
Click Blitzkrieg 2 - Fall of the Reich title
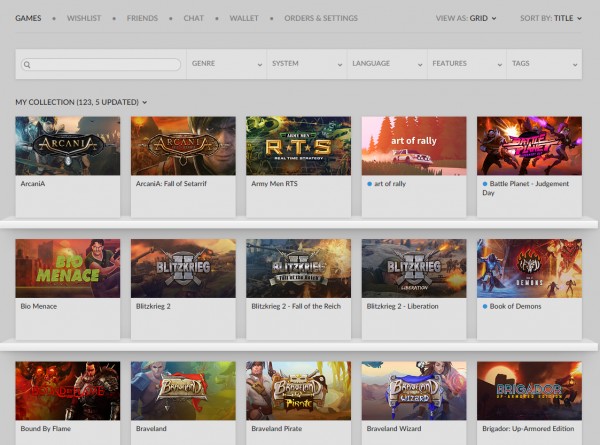296,306
